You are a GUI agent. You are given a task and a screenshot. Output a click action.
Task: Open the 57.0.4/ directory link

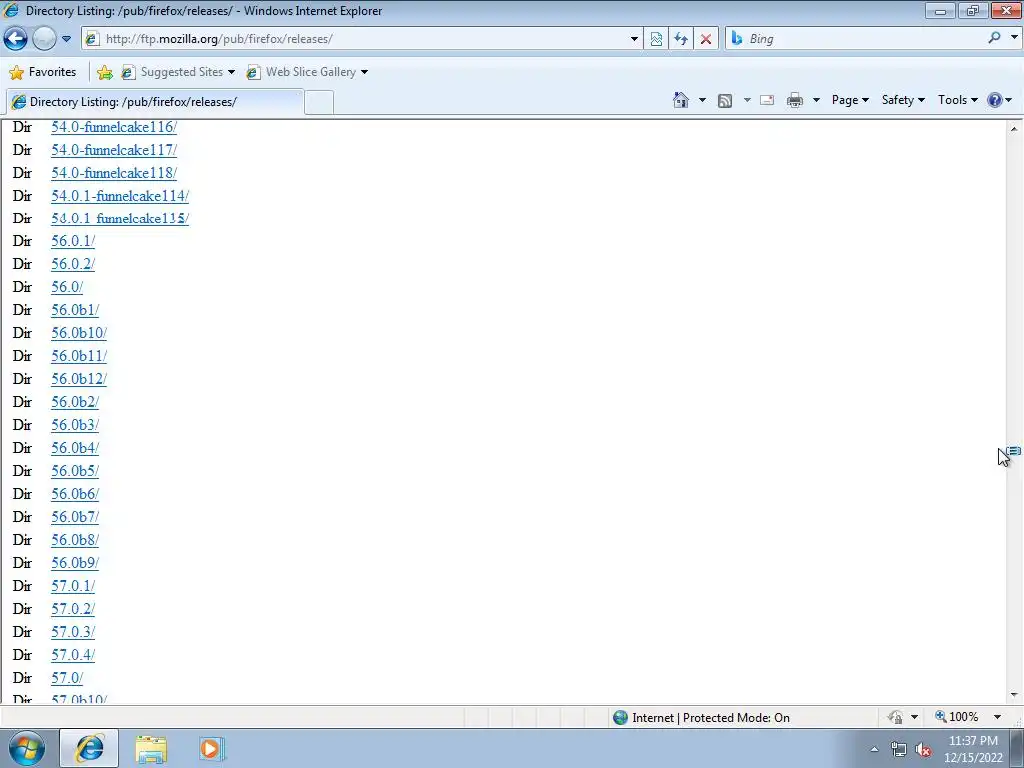coord(73,654)
